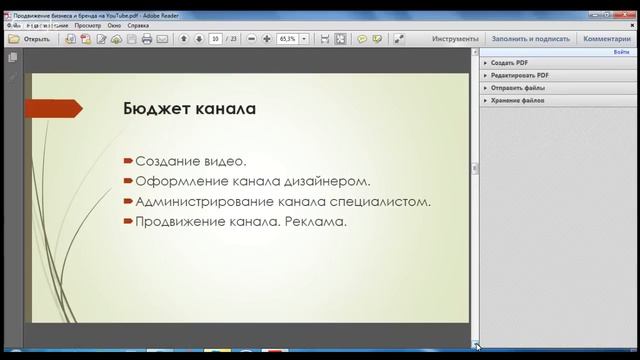
Task: Click the Открыть folder icon
Action: coord(14,39)
